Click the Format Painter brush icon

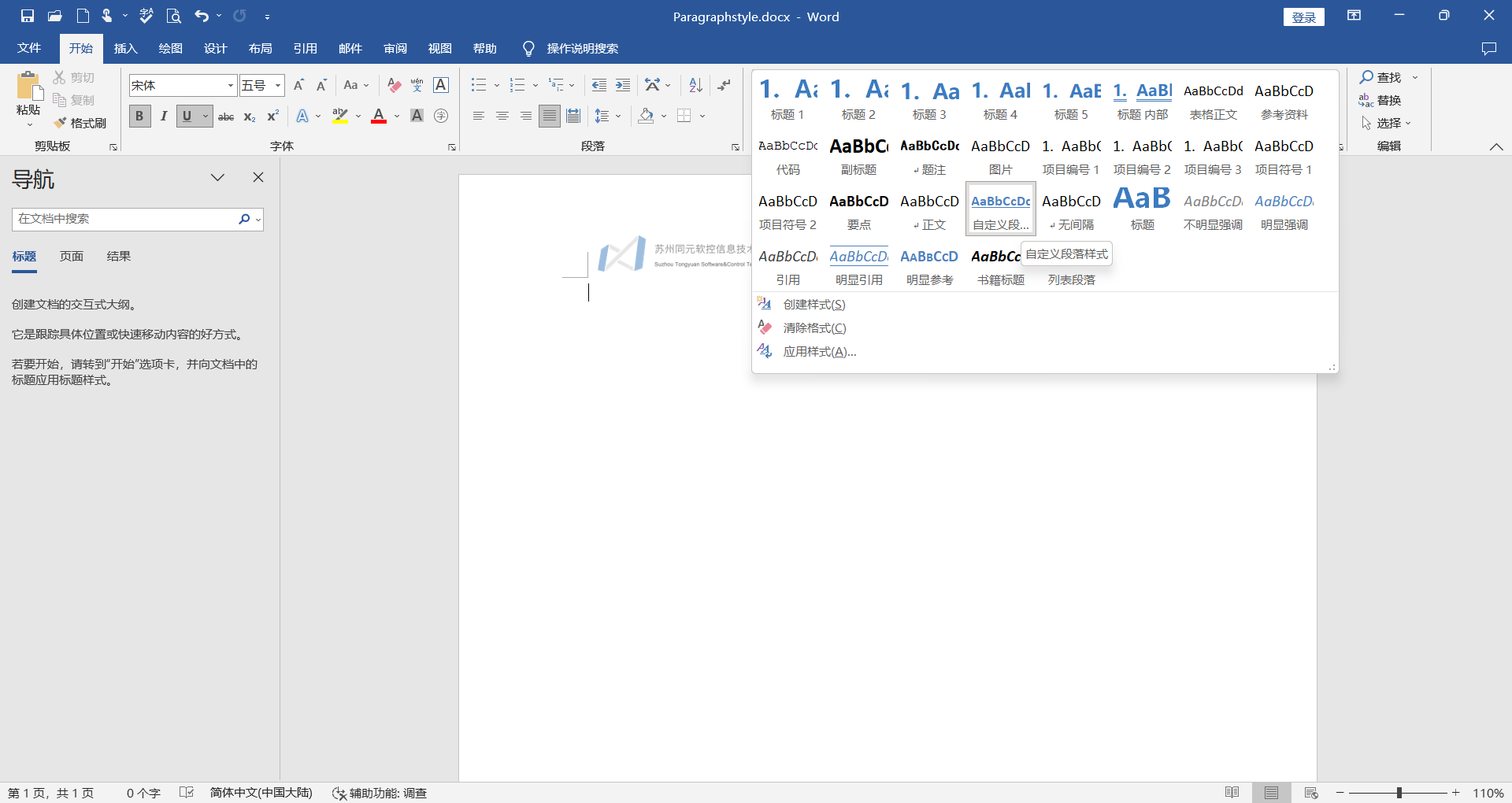[61, 123]
